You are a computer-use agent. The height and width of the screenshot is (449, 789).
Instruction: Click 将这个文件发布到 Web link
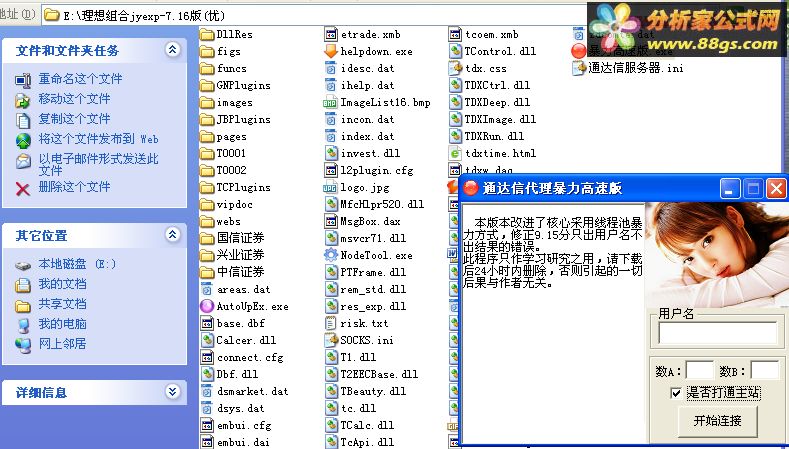pyautogui.click(x=99, y=139)
